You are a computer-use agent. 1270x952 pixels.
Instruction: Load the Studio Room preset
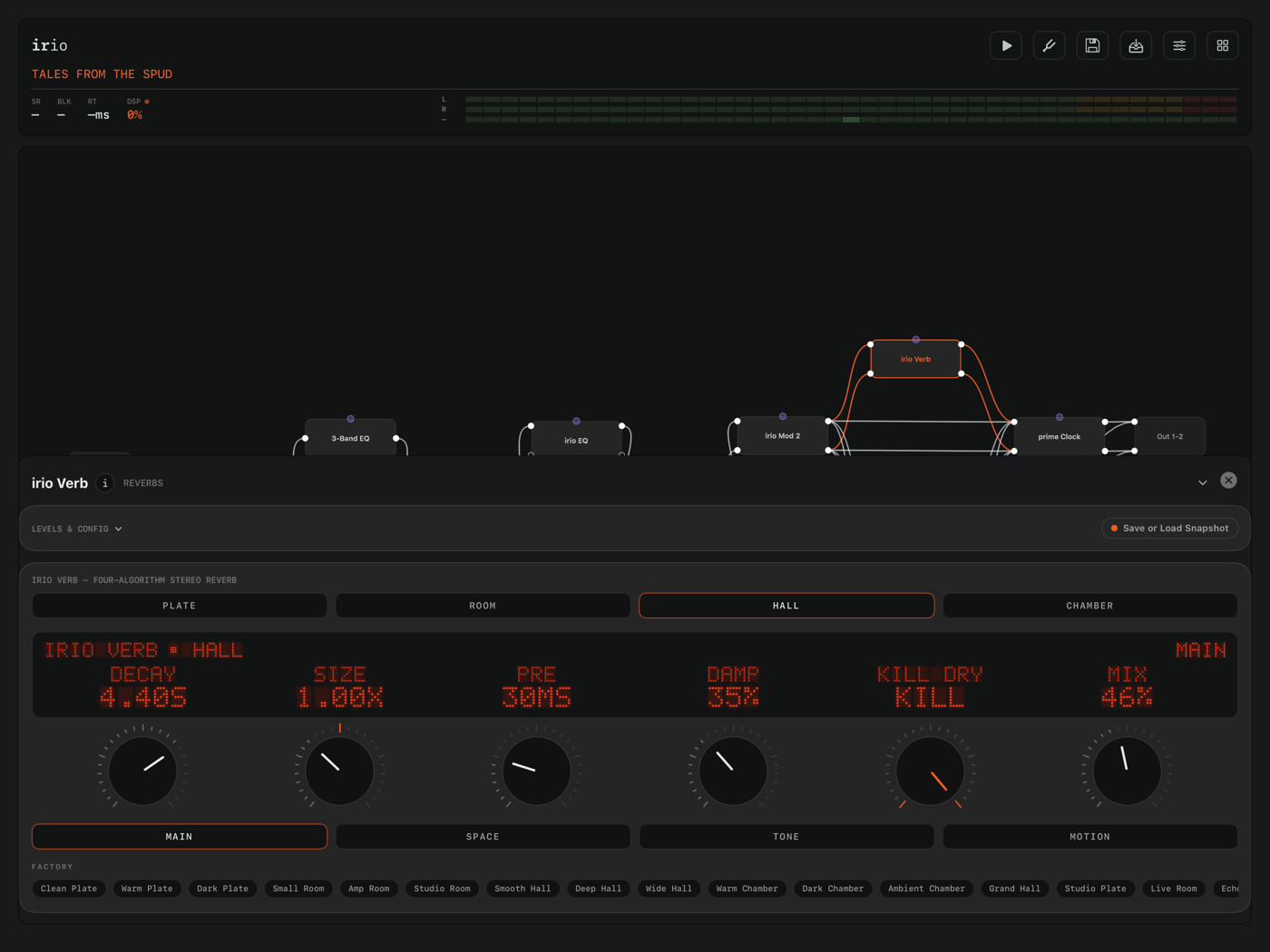442,889
